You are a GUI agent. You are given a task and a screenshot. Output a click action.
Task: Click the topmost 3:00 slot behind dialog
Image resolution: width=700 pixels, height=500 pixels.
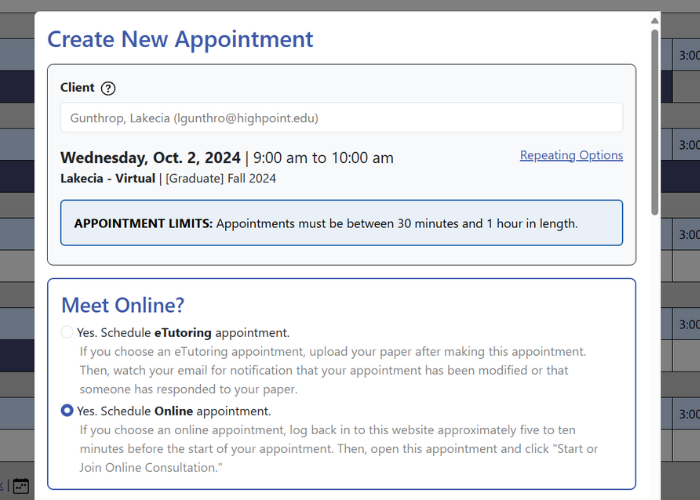pos(687,54)
